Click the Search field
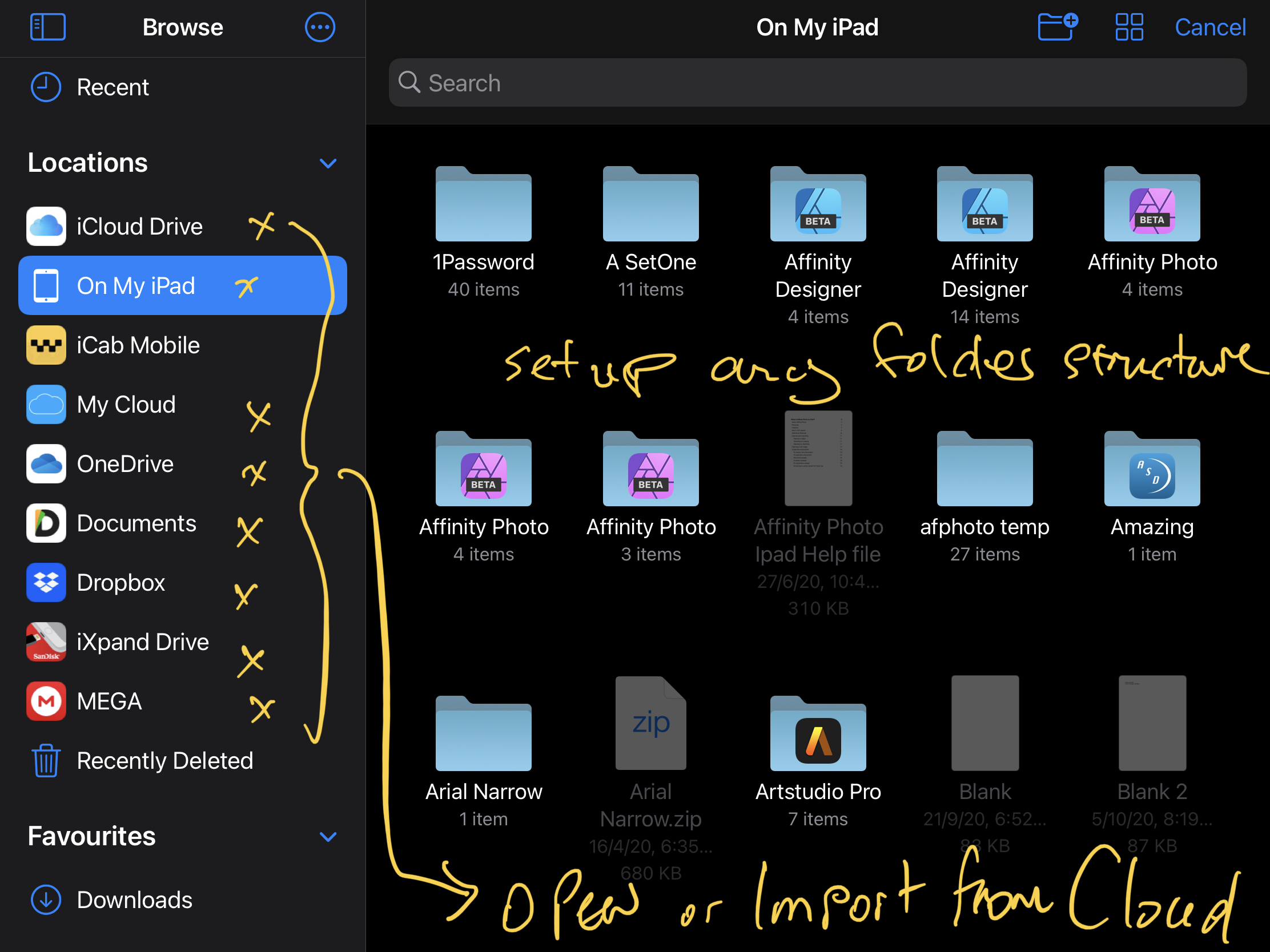 pyautogui.click(x=817, y=83)
